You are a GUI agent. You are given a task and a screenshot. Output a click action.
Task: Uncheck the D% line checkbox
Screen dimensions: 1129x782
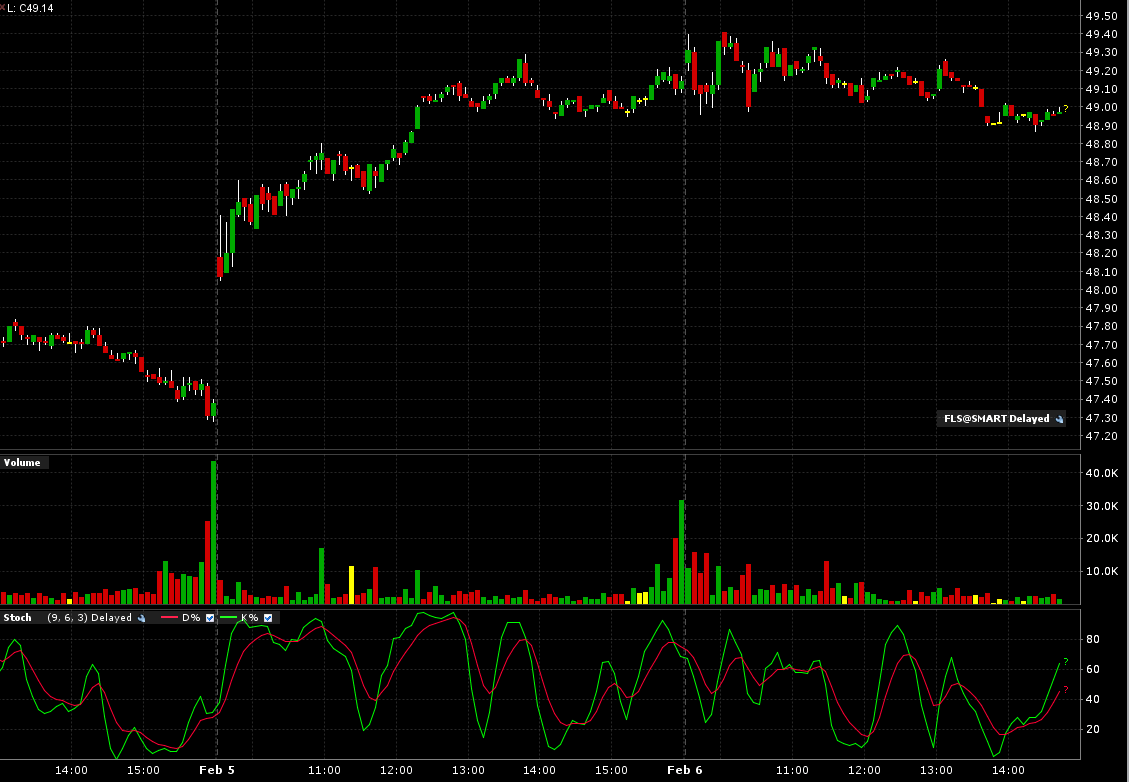pos(210,618)
